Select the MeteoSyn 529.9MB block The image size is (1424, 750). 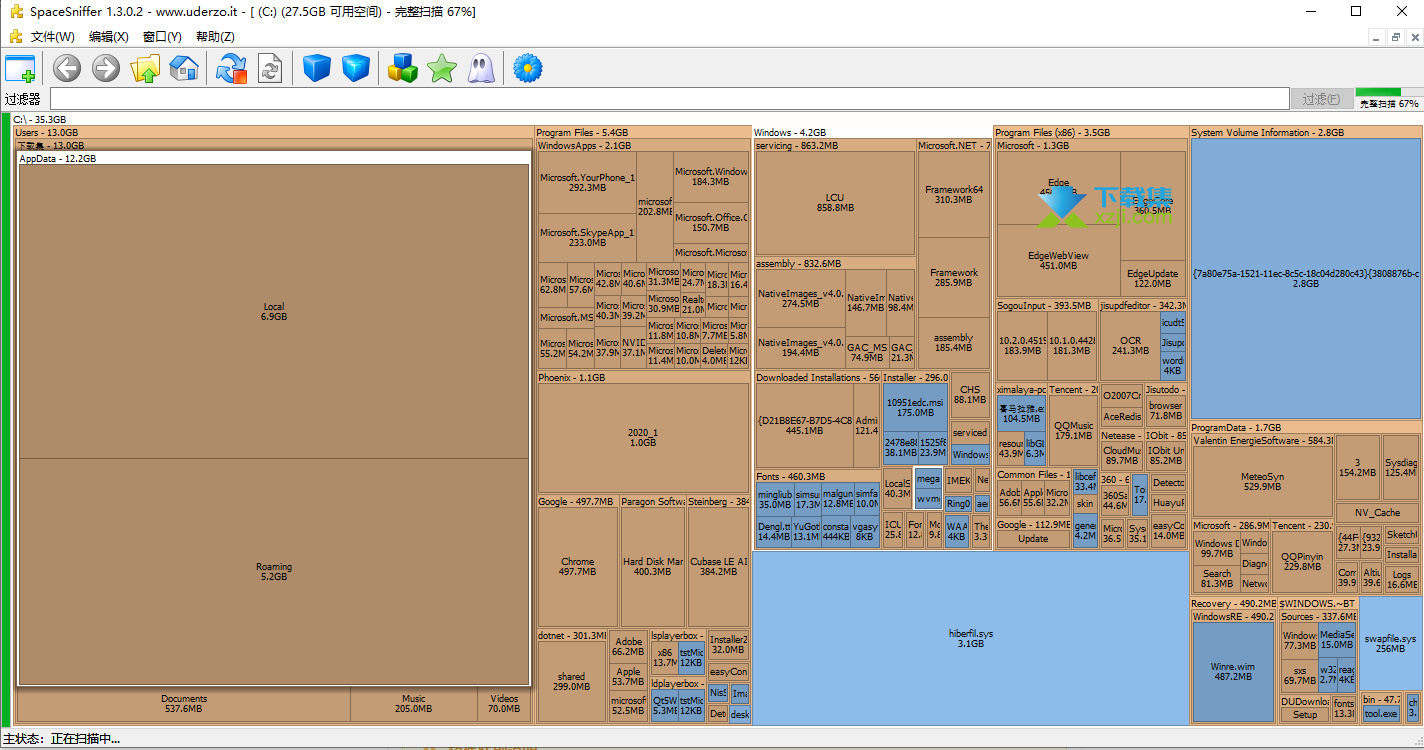(x=1262, y=481)
